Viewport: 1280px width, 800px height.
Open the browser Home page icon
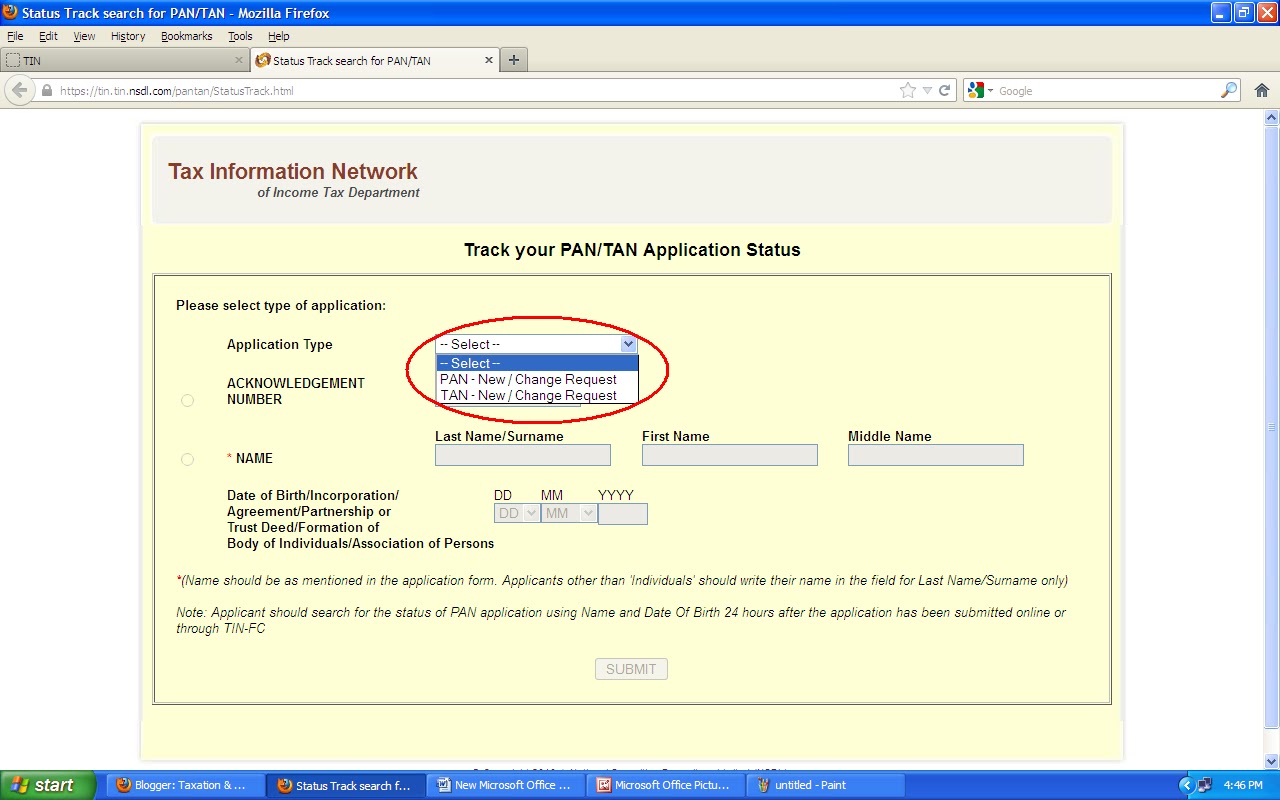pos(1261,89)
